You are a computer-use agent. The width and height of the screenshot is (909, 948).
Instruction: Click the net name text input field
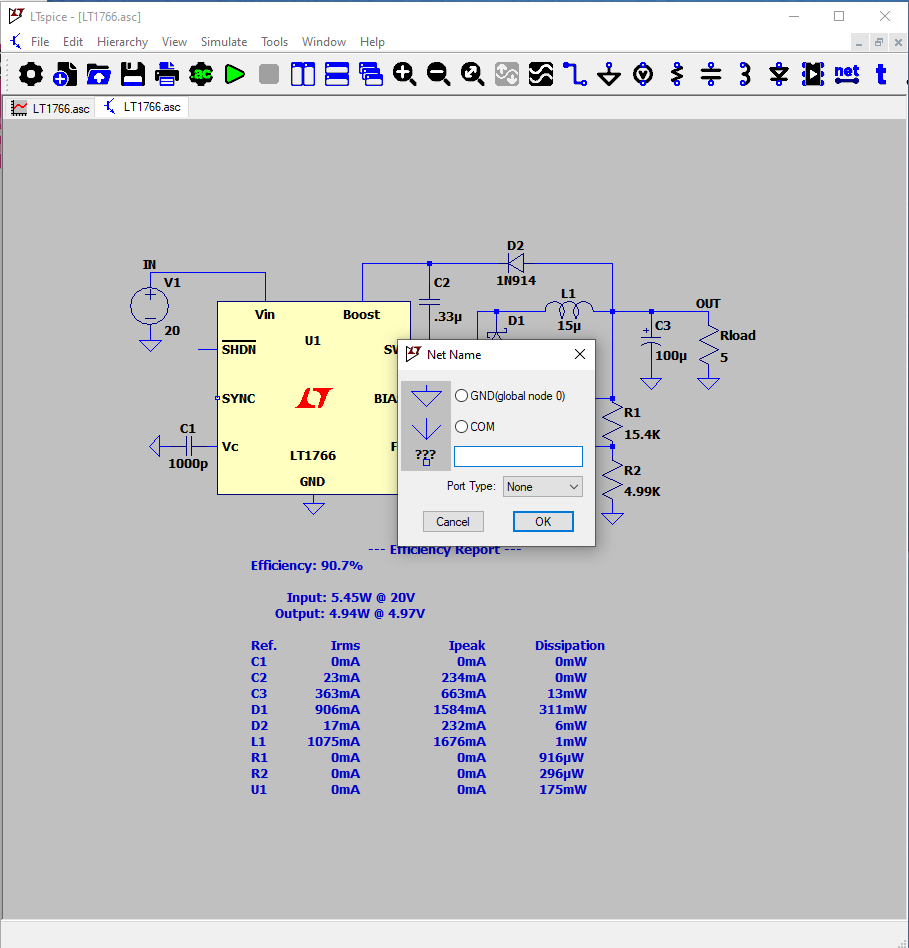coord(518,457)
